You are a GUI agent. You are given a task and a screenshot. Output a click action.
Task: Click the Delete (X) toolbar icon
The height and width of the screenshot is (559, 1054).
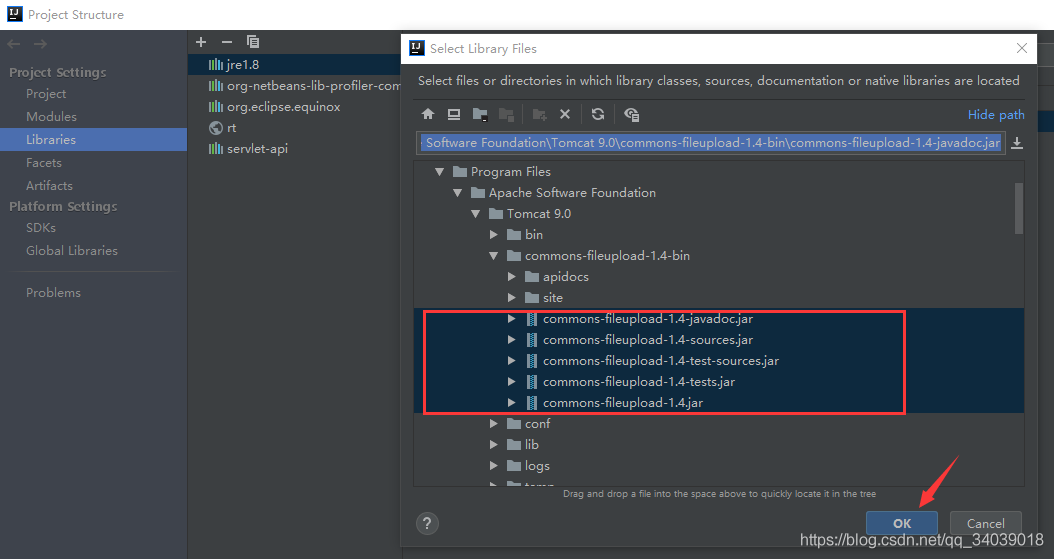pos(565,114)
